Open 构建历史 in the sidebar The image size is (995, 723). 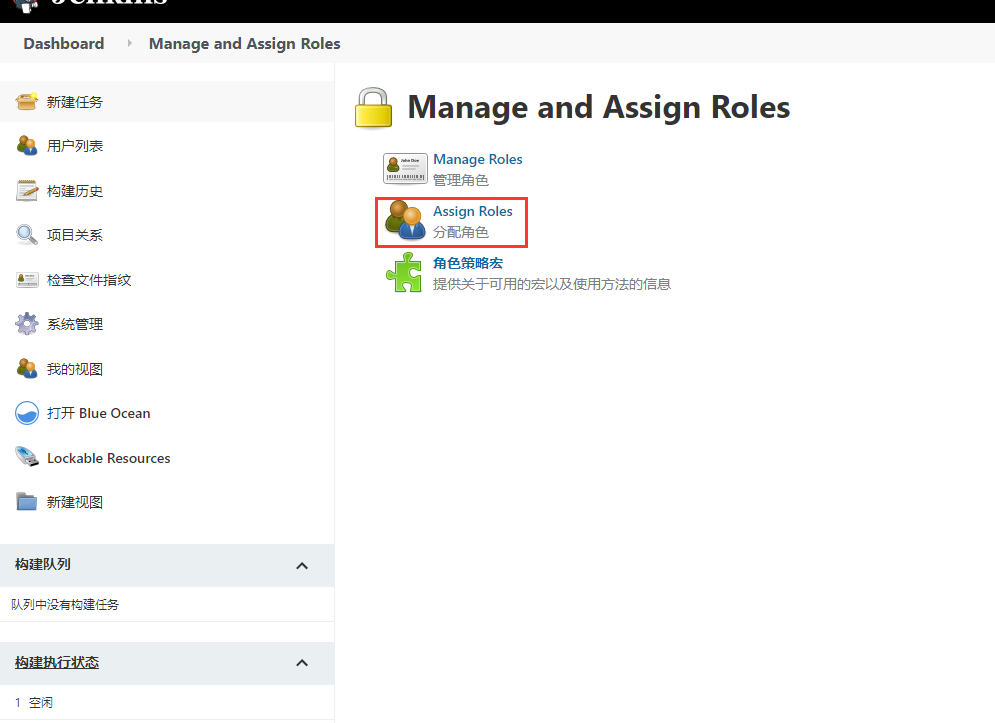coord(75,191)
